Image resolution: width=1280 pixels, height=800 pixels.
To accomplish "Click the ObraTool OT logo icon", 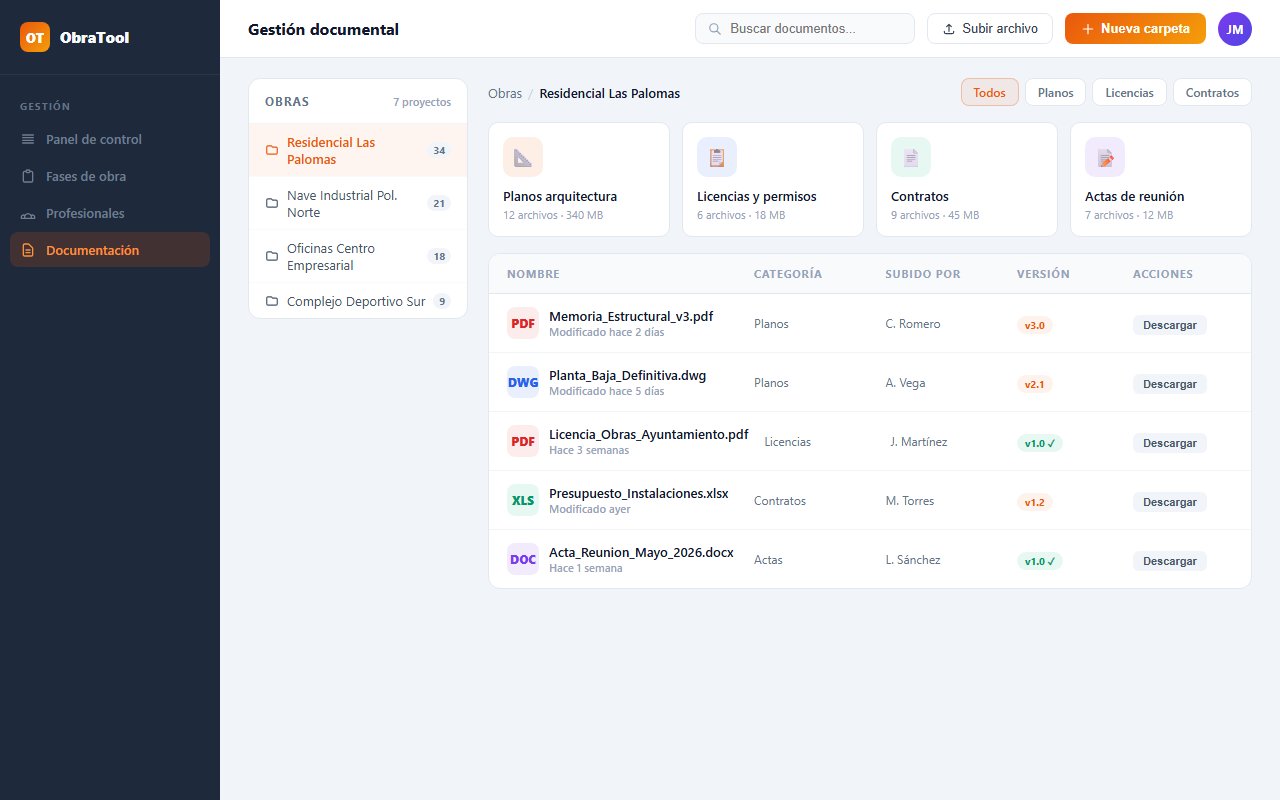I will [x=35, y=37].
